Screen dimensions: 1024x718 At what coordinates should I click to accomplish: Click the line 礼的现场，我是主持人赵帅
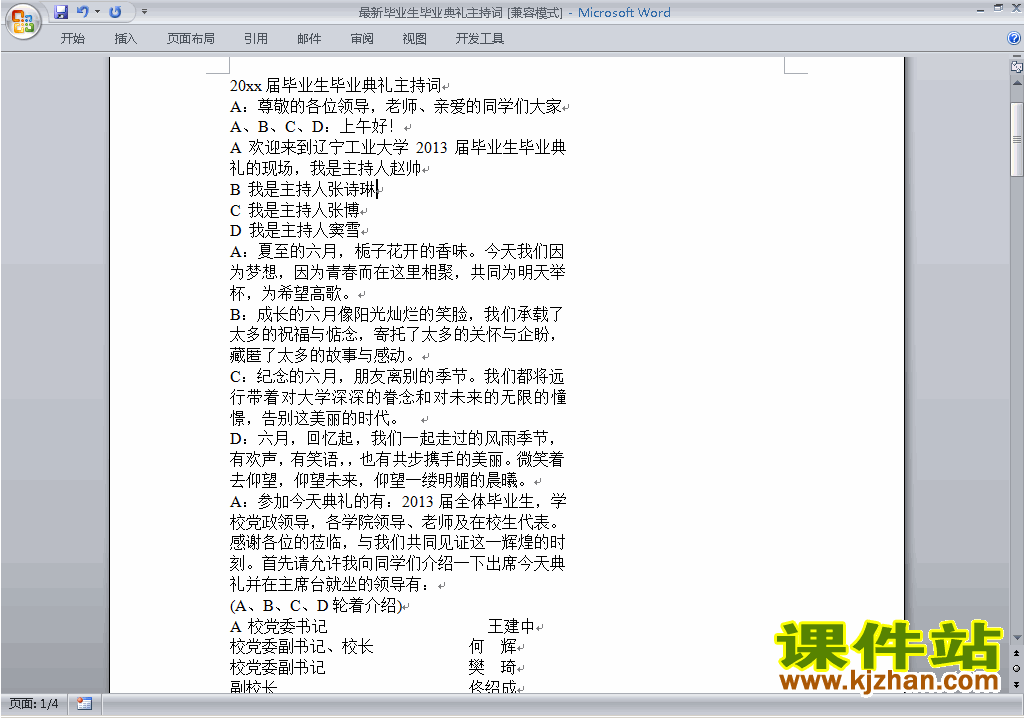[325, 169]
